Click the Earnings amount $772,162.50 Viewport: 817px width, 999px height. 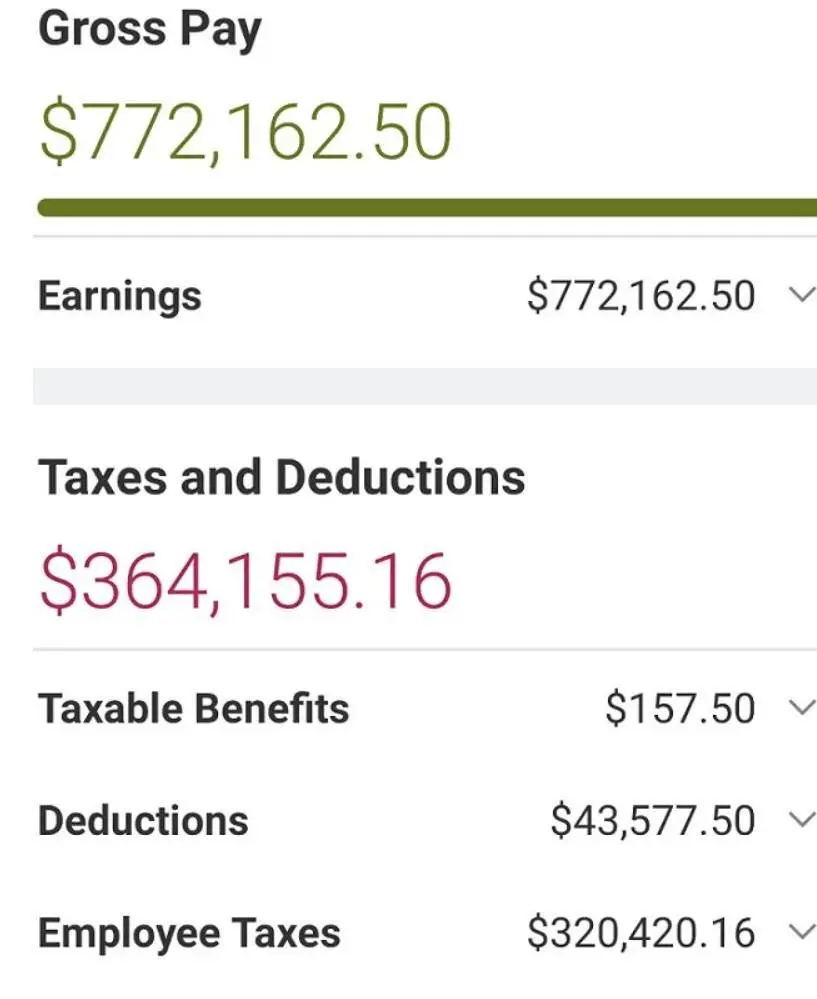coord(641,296)
